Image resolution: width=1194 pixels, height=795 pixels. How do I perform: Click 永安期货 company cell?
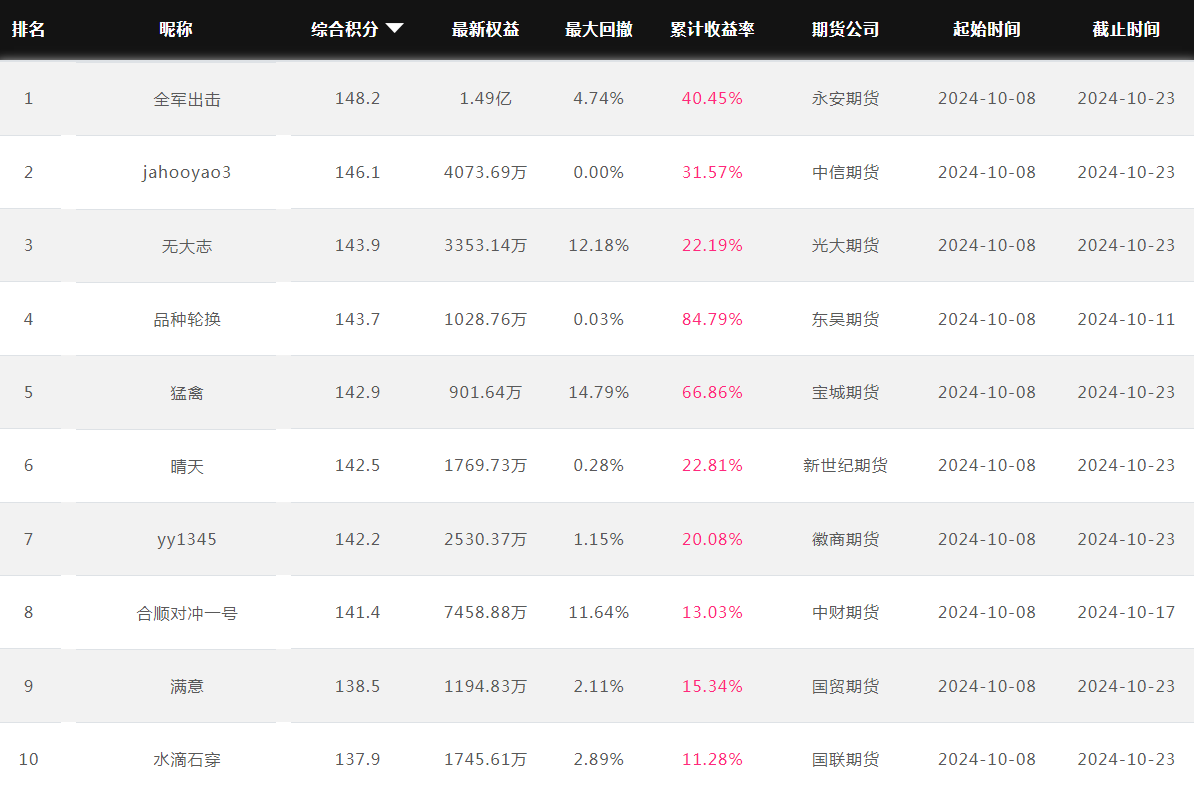(845, 98)
